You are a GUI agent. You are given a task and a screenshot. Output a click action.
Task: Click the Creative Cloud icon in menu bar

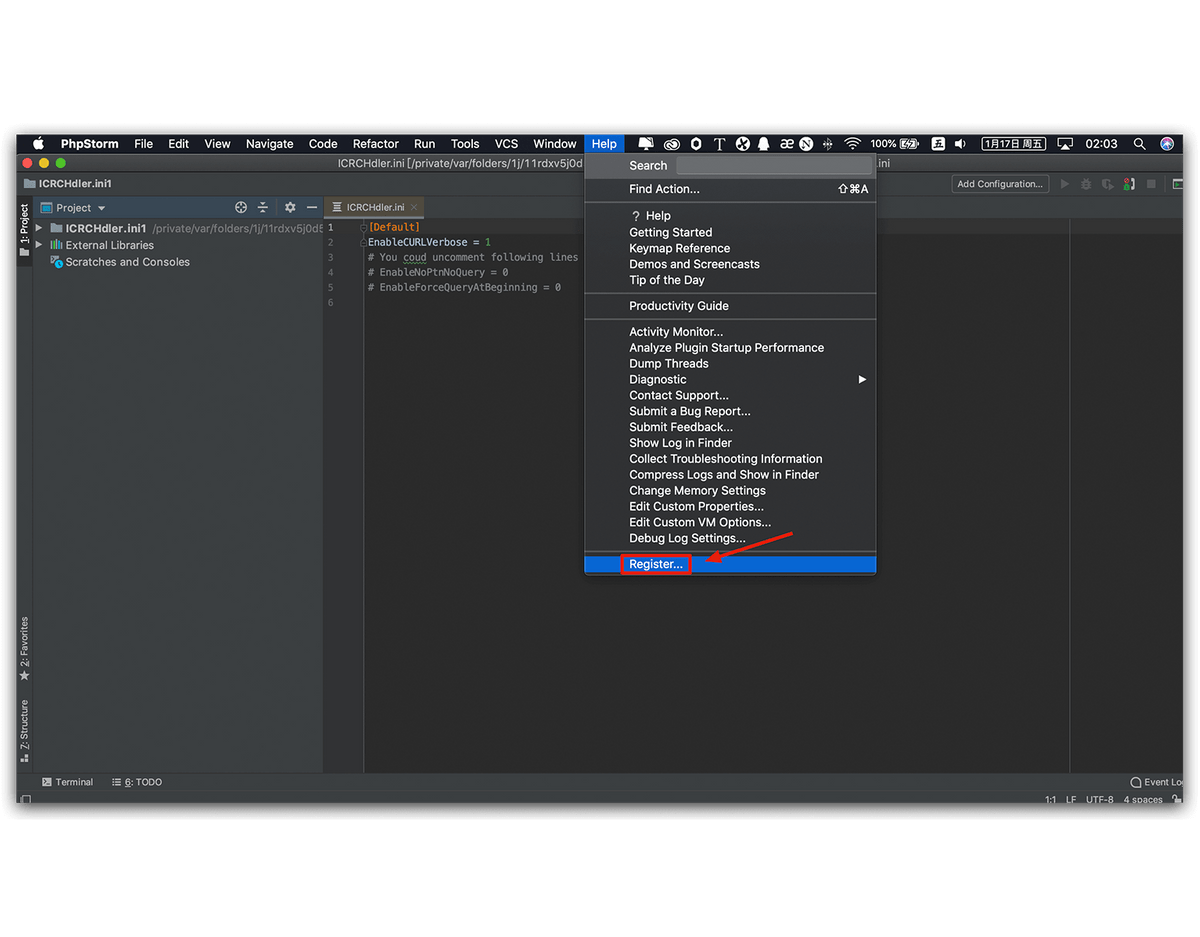click(671, 144)
